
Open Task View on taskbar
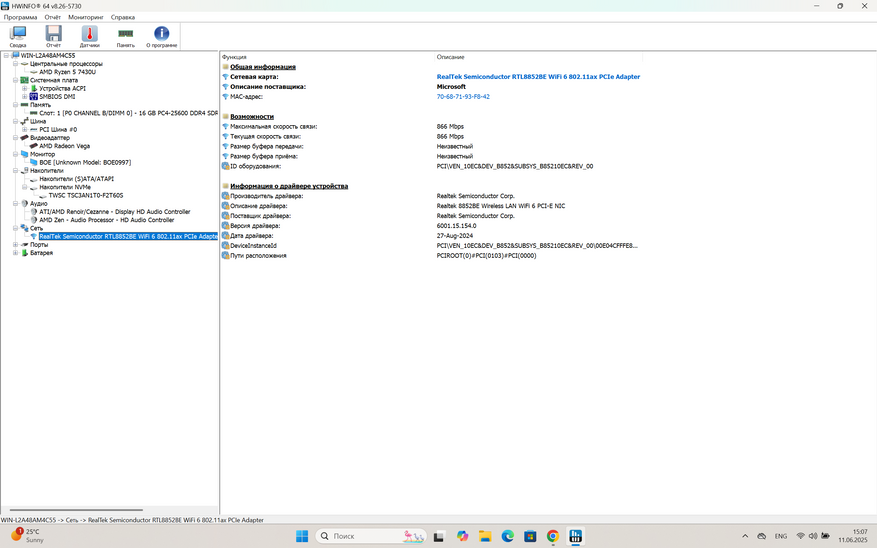point(439,536)
